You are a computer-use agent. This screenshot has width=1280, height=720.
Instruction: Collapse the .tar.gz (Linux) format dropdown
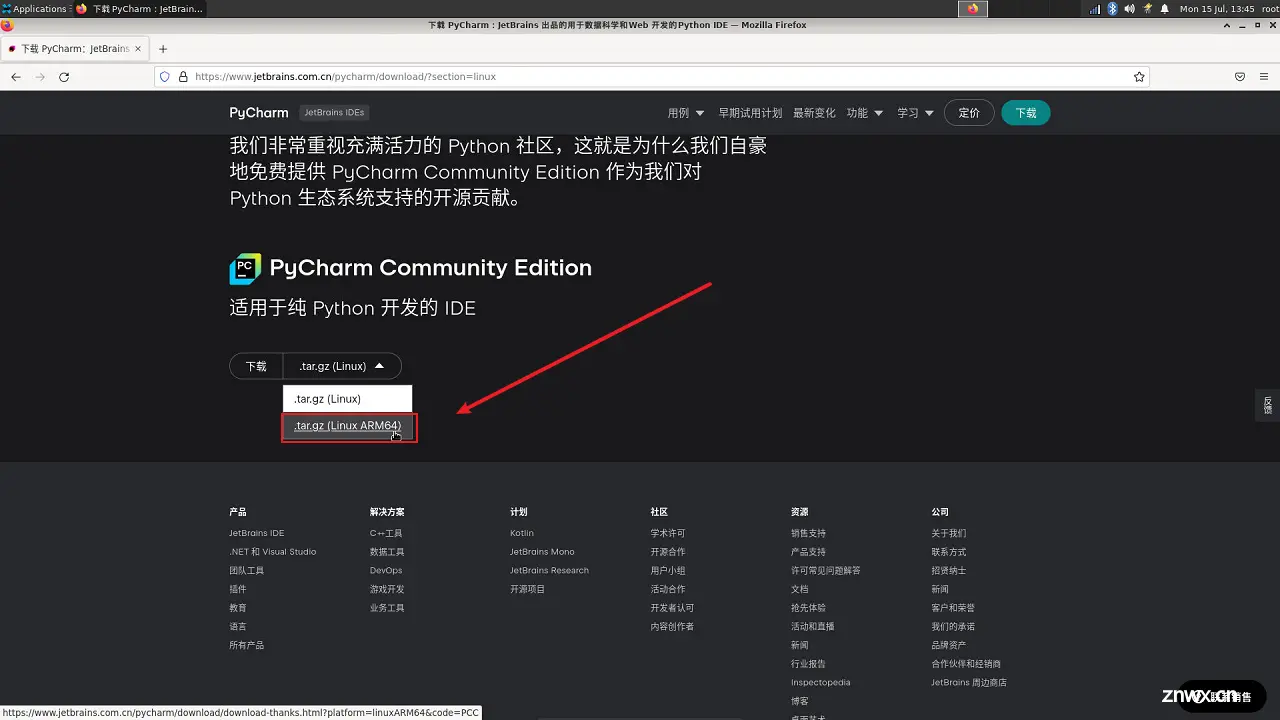click(342, 366)
